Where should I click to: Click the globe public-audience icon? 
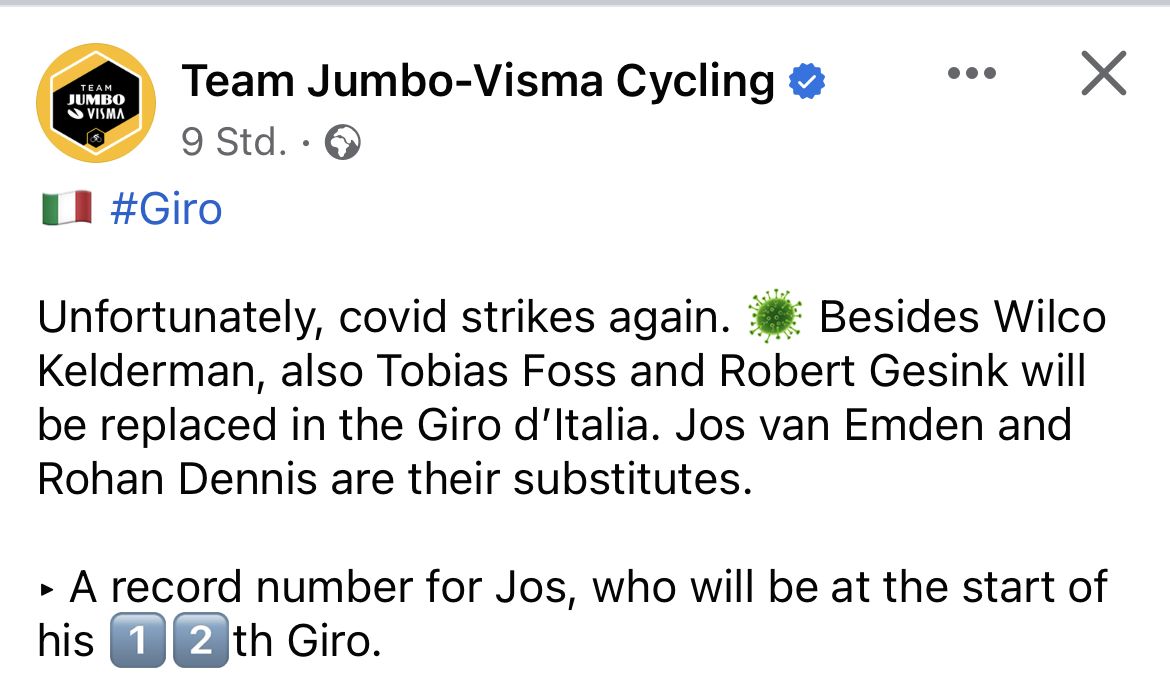point(343,144)
